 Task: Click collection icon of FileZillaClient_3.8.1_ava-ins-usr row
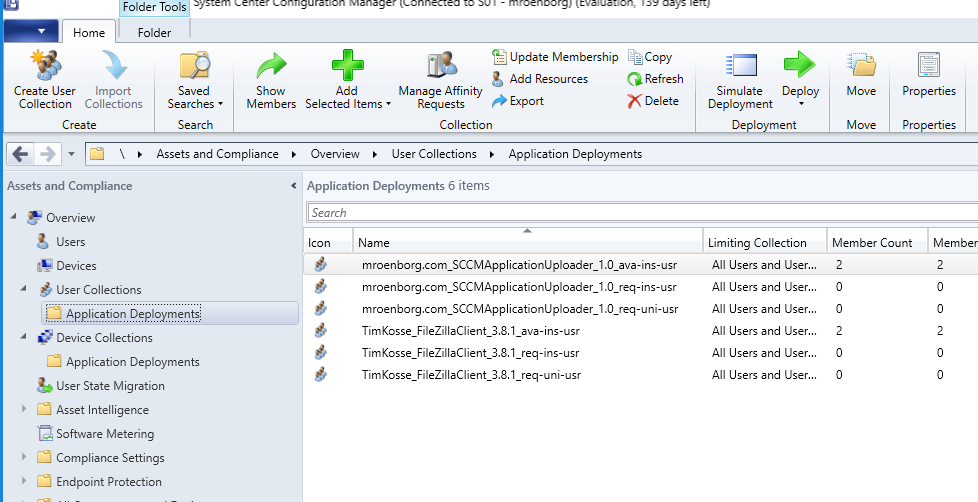click(x=321, y=331)
